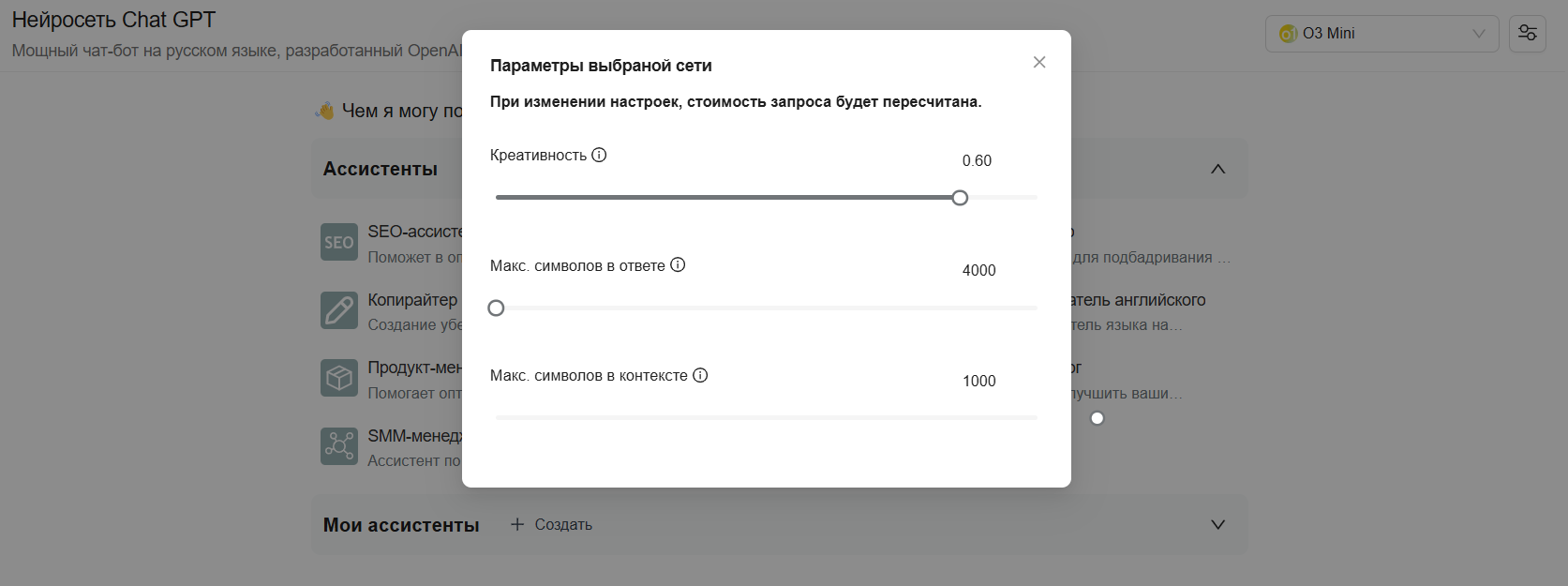Select the Мои ассистенты heading

coord(401,525)
